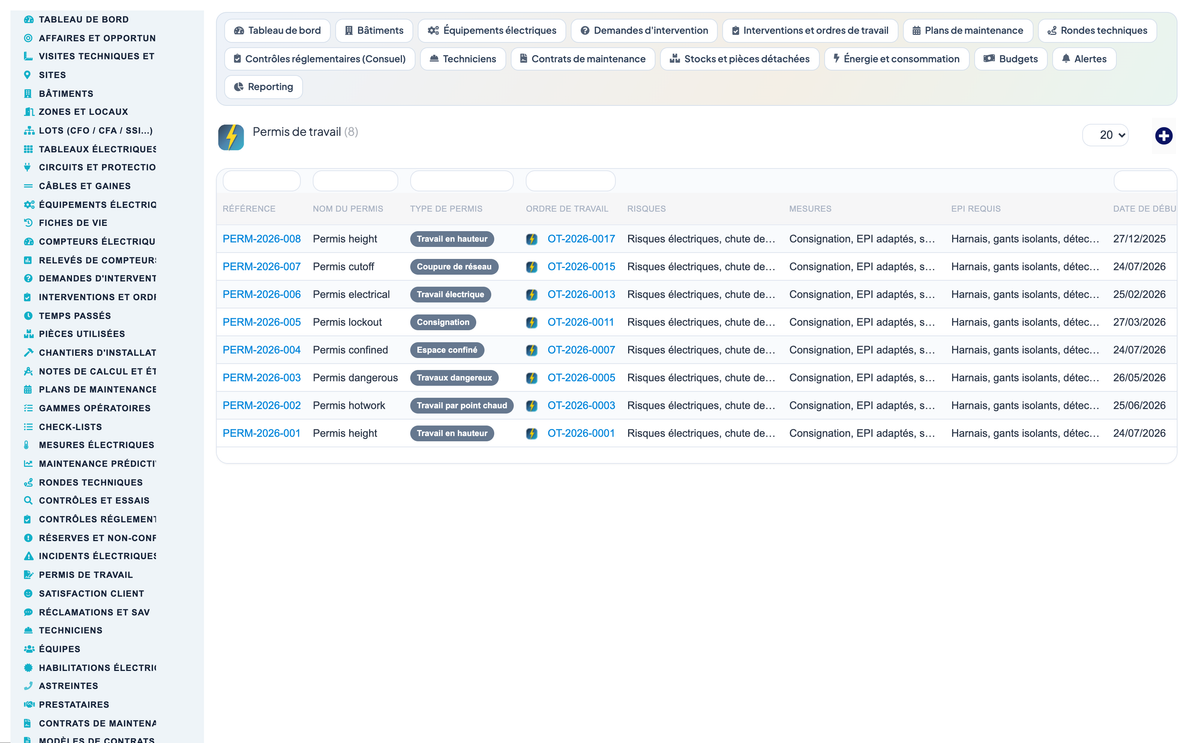Click the Prestataires handshake icon

click(28, 704)
